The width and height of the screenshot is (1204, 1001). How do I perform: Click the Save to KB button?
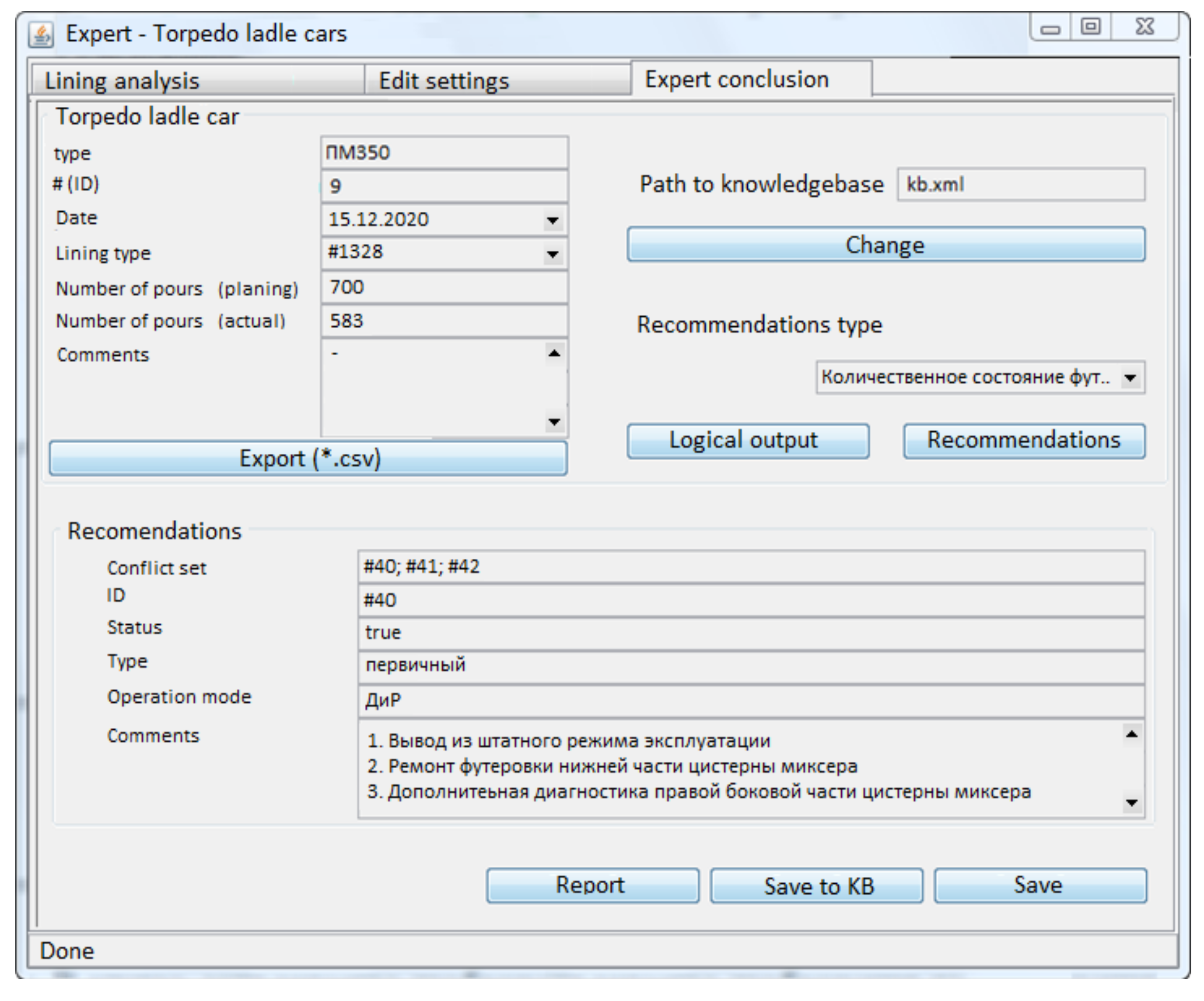tap(816, 886)
